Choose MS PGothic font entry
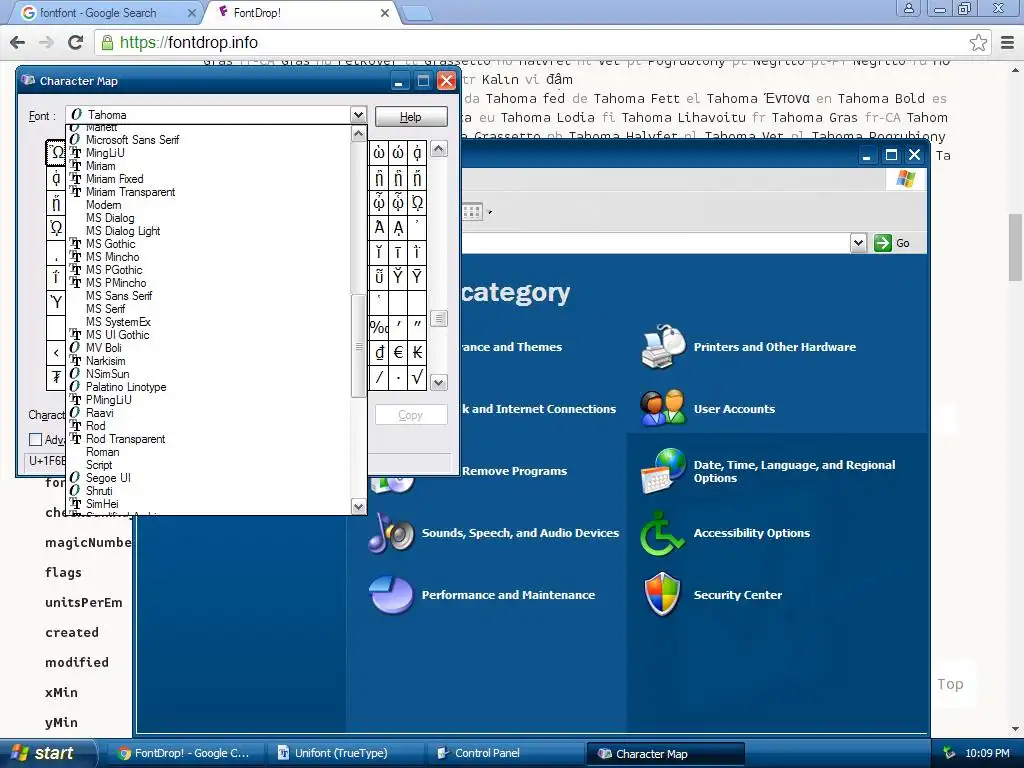 coord(114,270)
